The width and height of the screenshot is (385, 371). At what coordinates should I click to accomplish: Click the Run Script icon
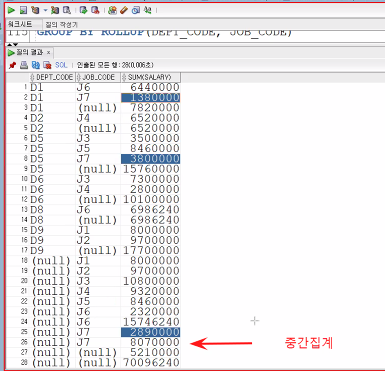[x=23, y=10]
